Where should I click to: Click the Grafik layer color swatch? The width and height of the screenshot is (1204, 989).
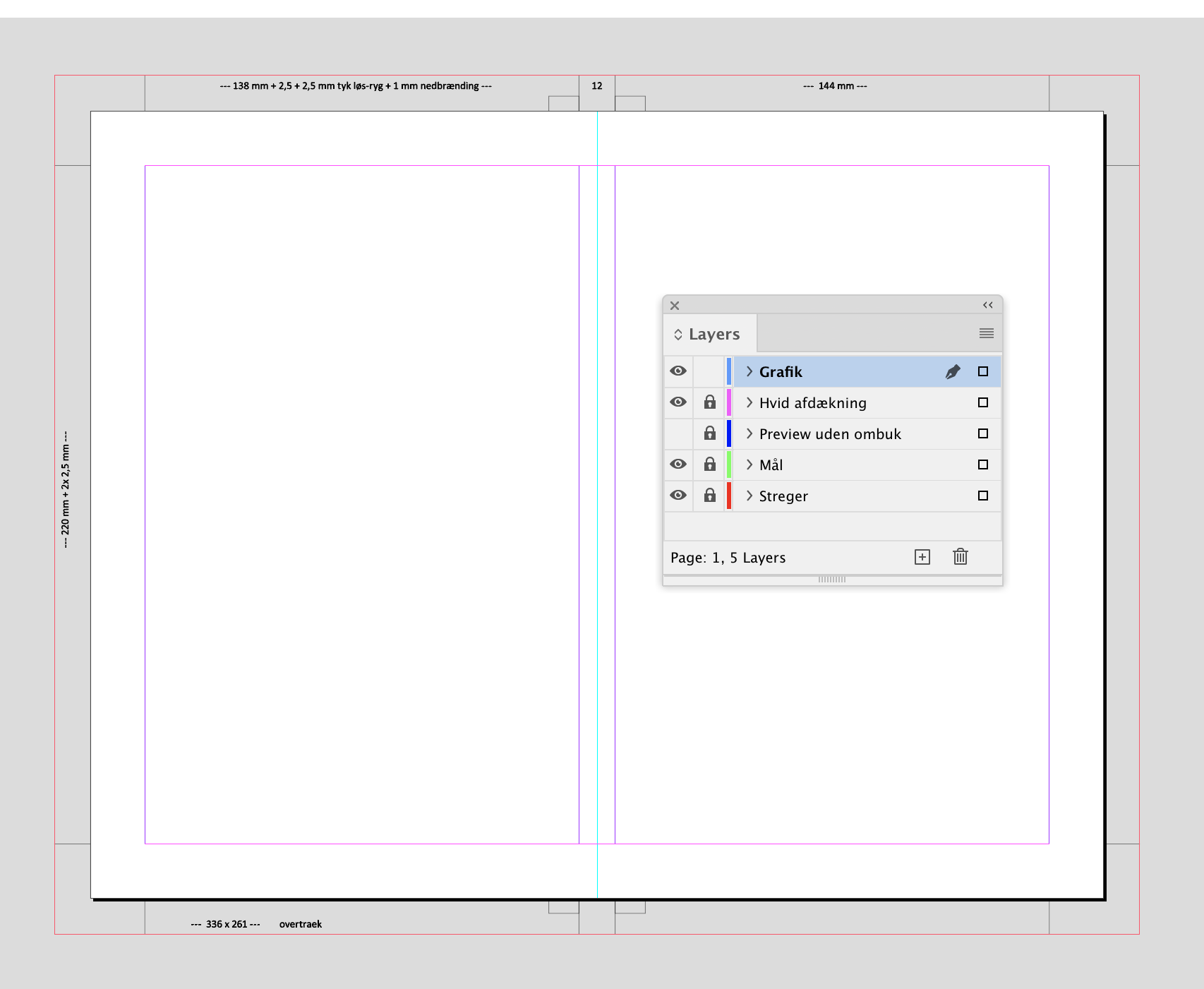(729, 371)
